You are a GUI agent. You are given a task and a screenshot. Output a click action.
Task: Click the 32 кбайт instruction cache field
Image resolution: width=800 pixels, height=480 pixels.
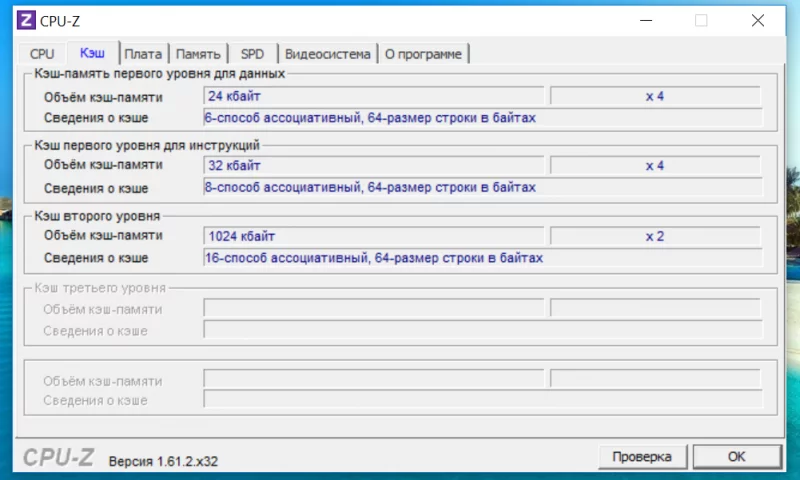374,165
